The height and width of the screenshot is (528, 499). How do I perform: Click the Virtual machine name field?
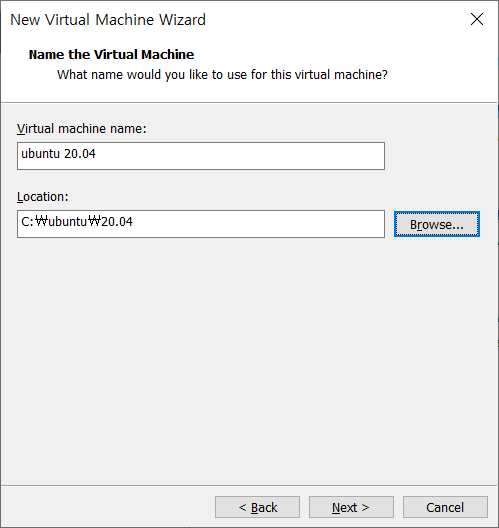[201, 156]
